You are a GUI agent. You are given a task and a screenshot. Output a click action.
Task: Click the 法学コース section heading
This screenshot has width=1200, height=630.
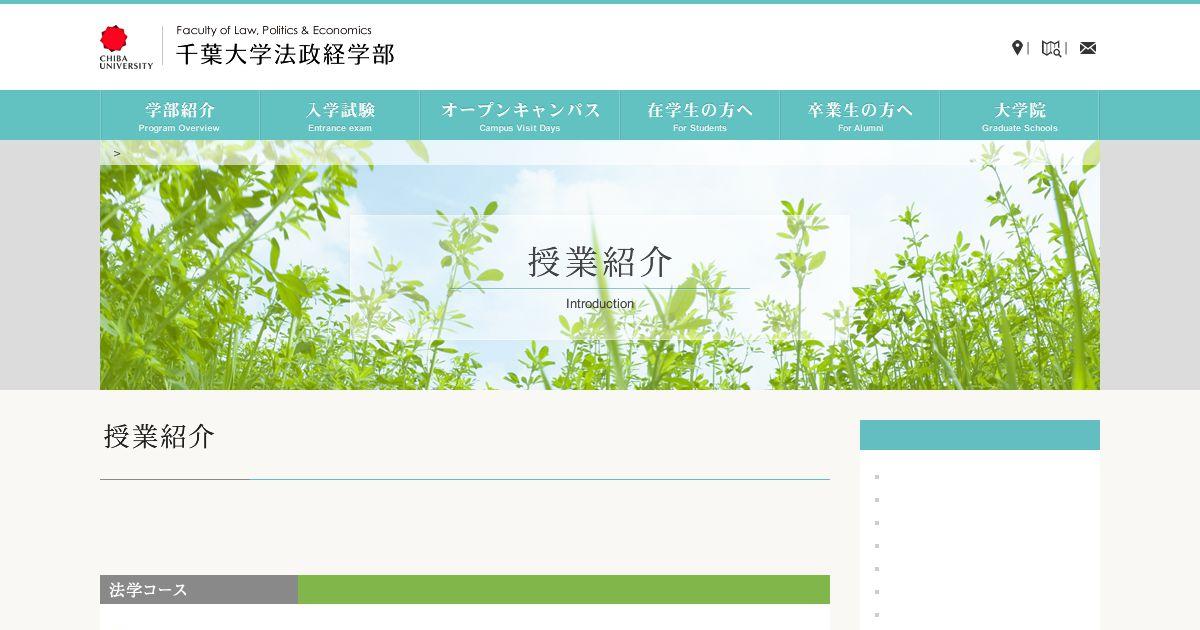[149, 590]
